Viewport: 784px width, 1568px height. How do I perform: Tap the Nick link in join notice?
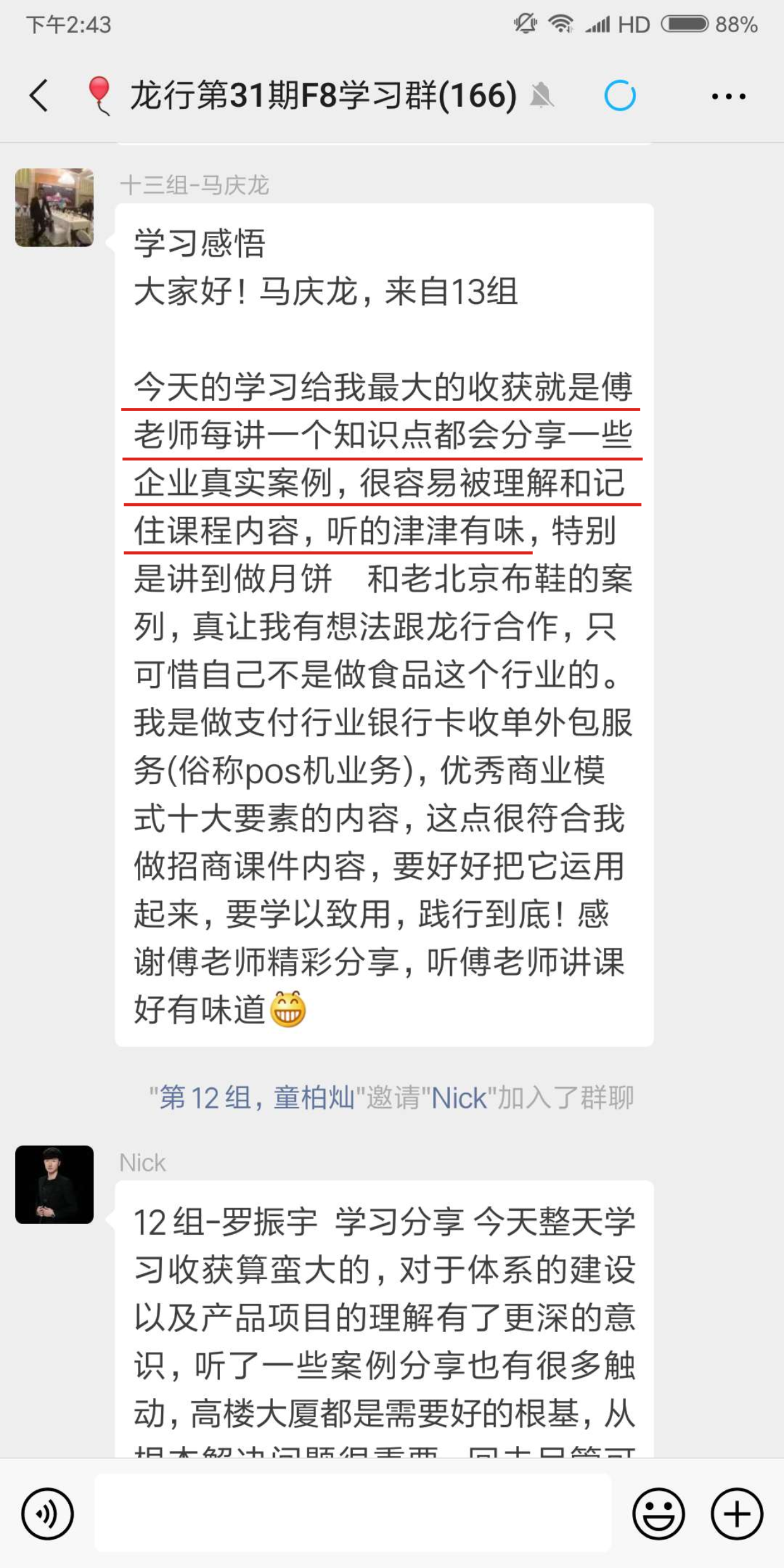[x=459, y=1098]
